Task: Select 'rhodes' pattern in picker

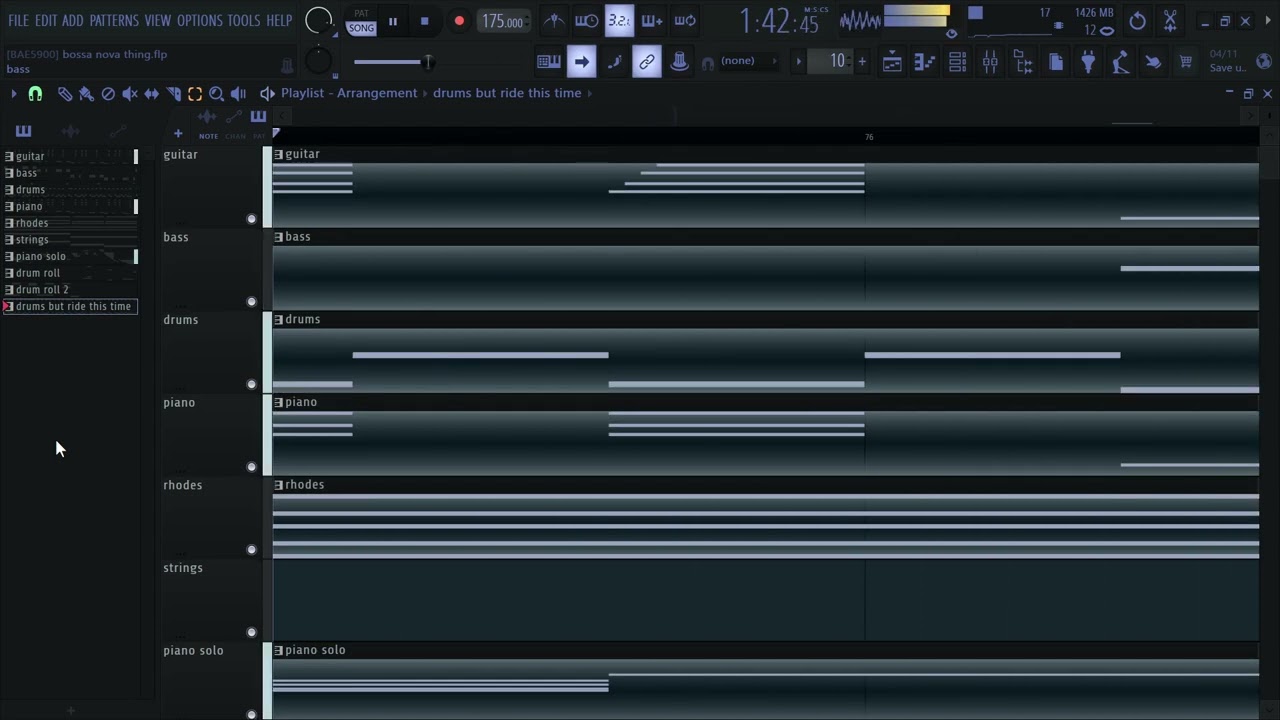Action: (x=70, y=223)
